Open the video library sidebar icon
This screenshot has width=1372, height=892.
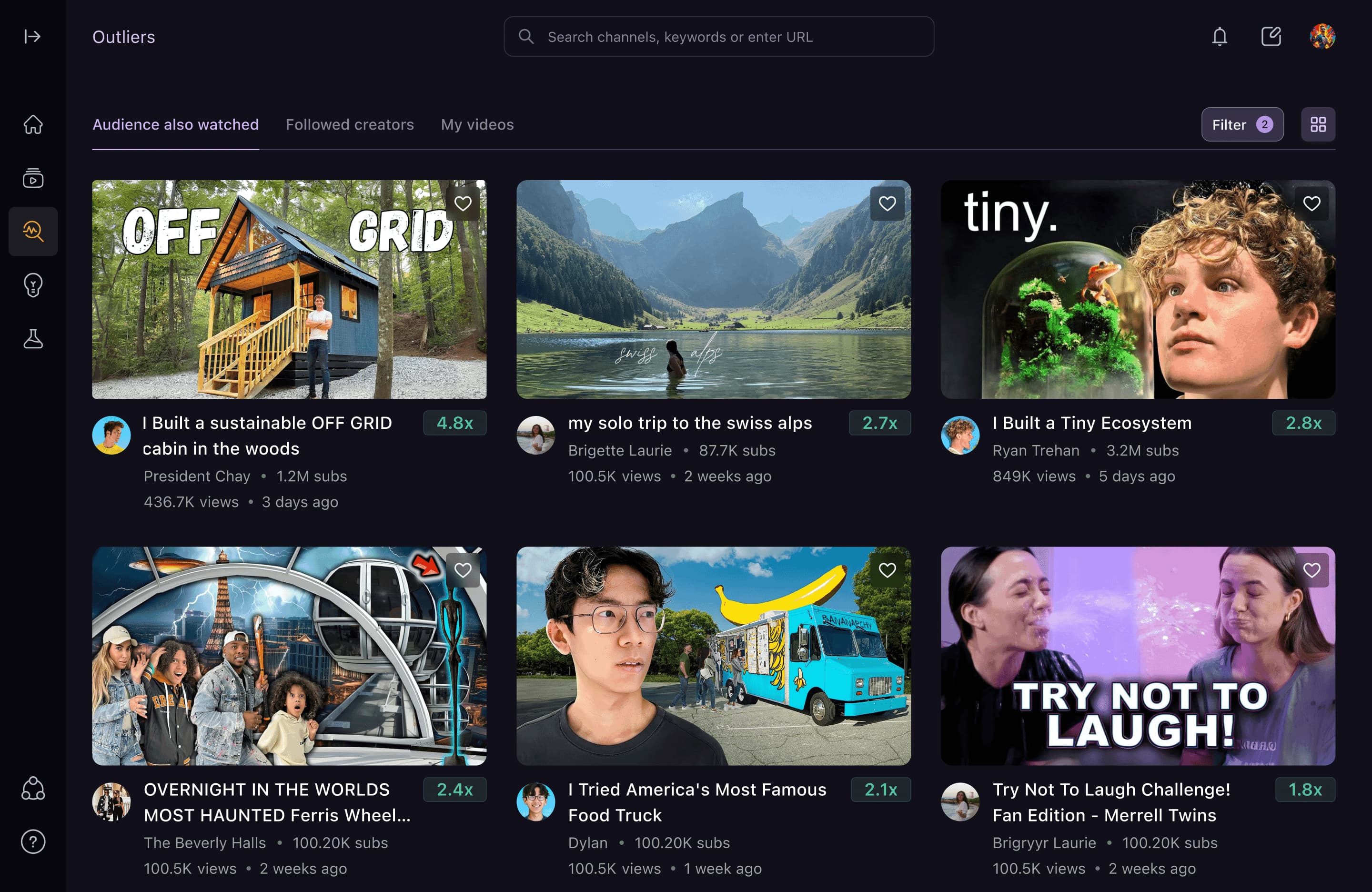tap(33, 178)
